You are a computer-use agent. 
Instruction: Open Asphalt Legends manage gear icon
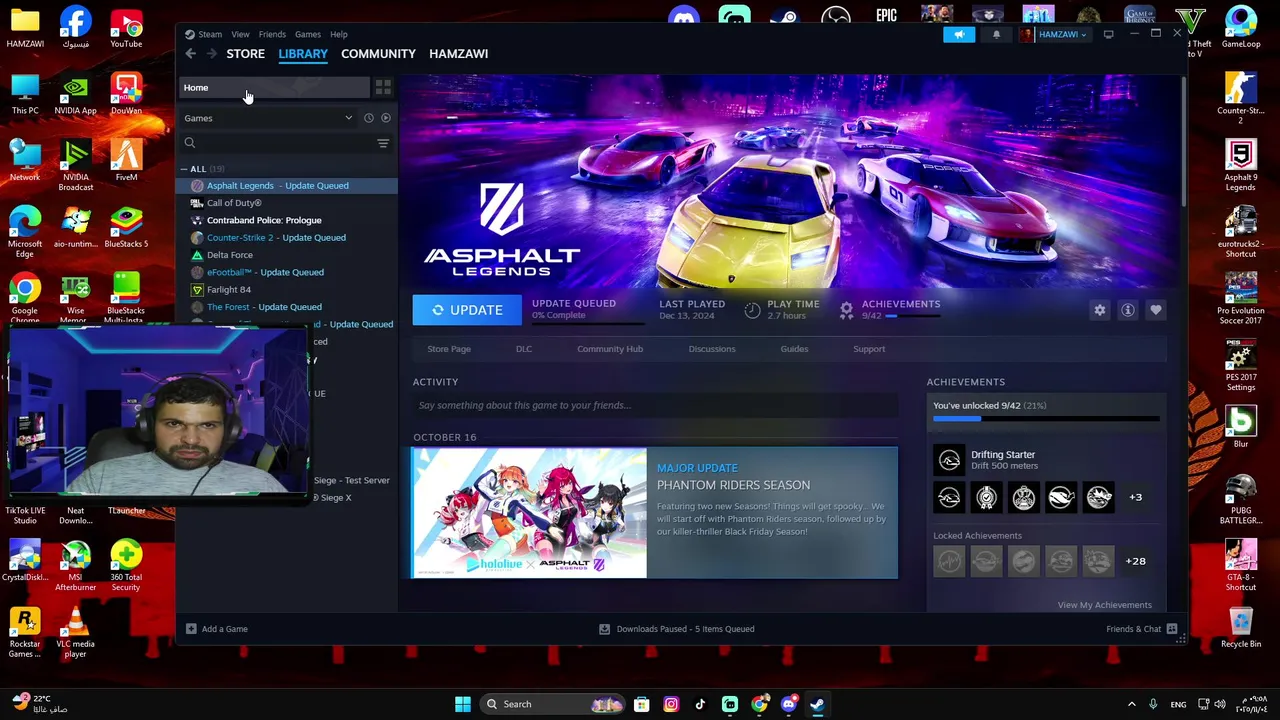1100,310
